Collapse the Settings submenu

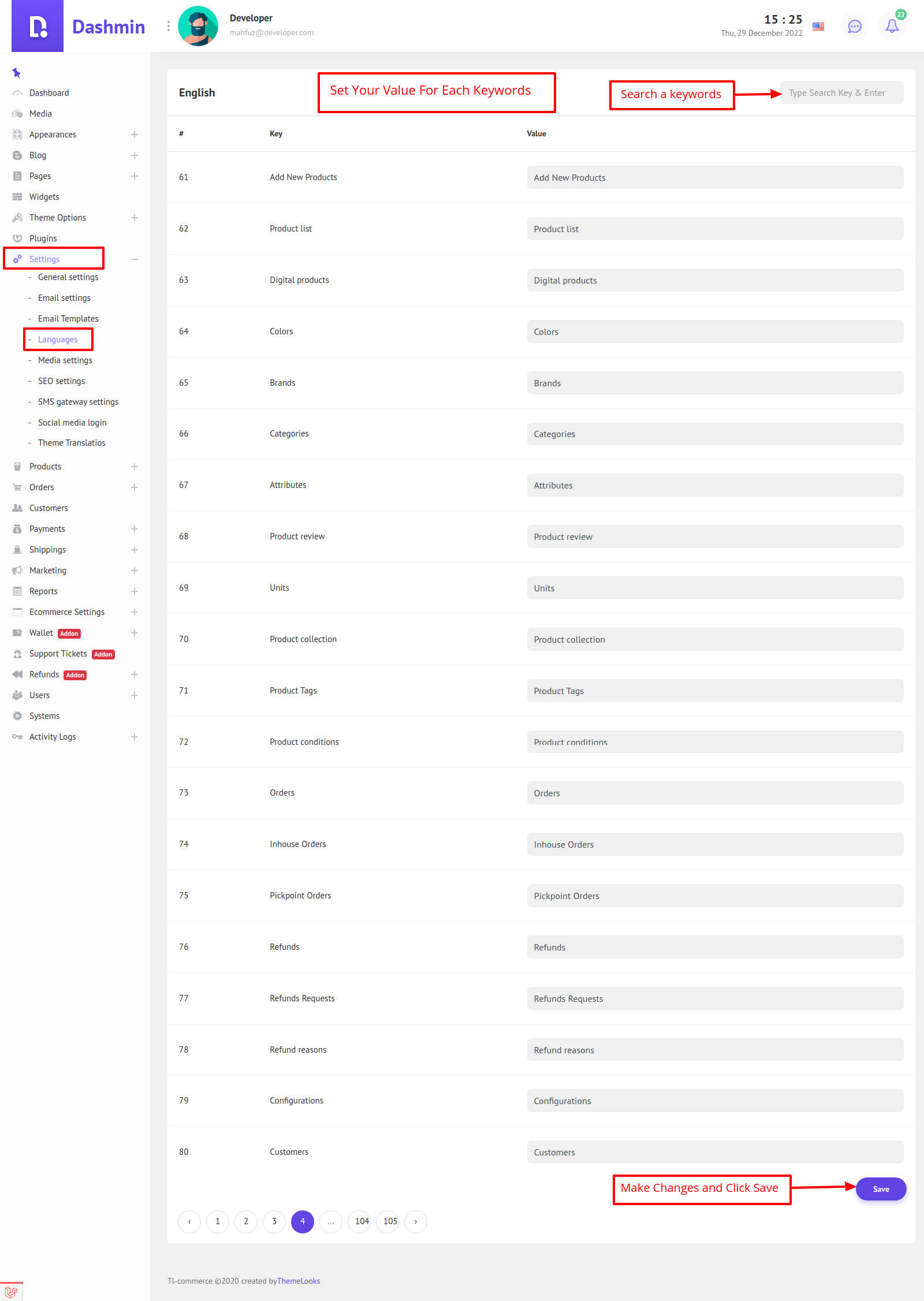pyautogui.click(x=134, y=259)
